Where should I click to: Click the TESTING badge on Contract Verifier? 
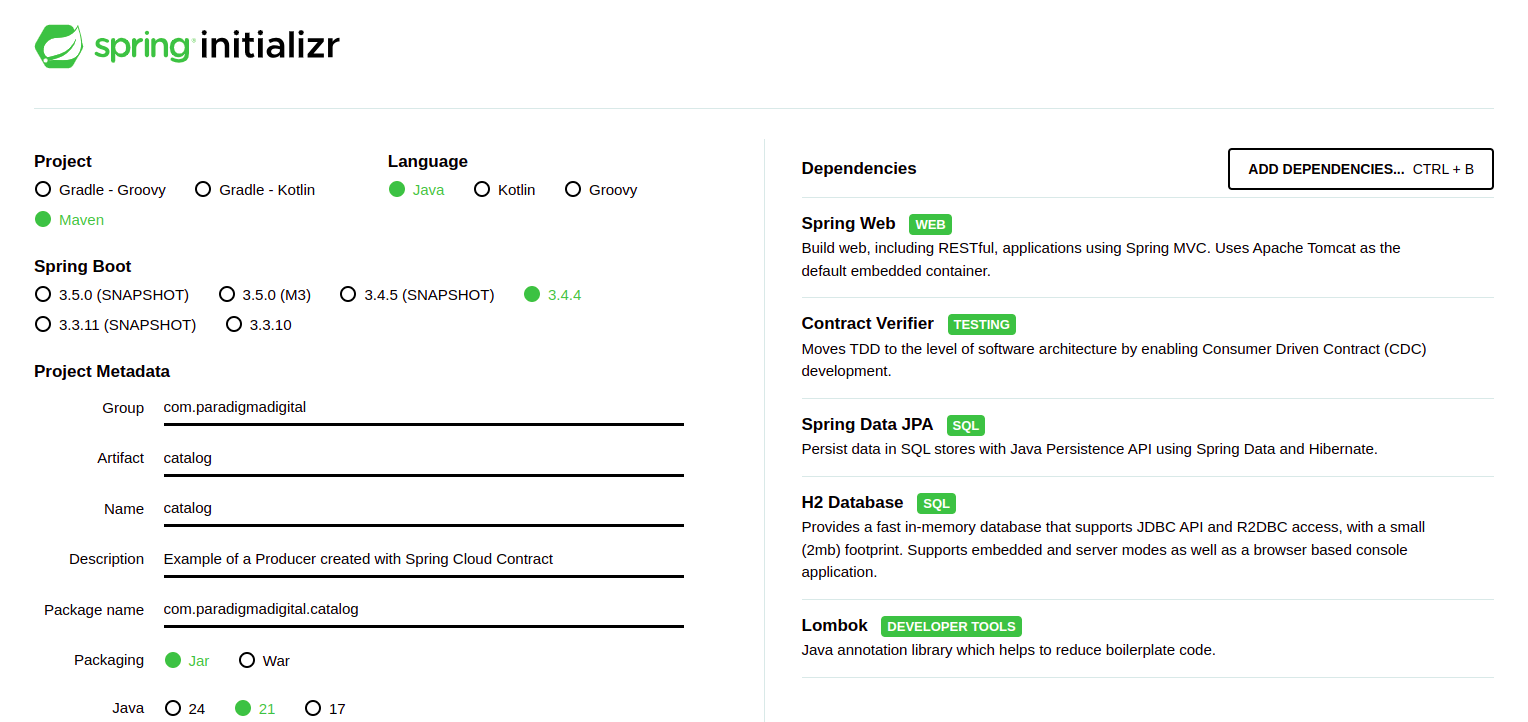coord(981,324)
